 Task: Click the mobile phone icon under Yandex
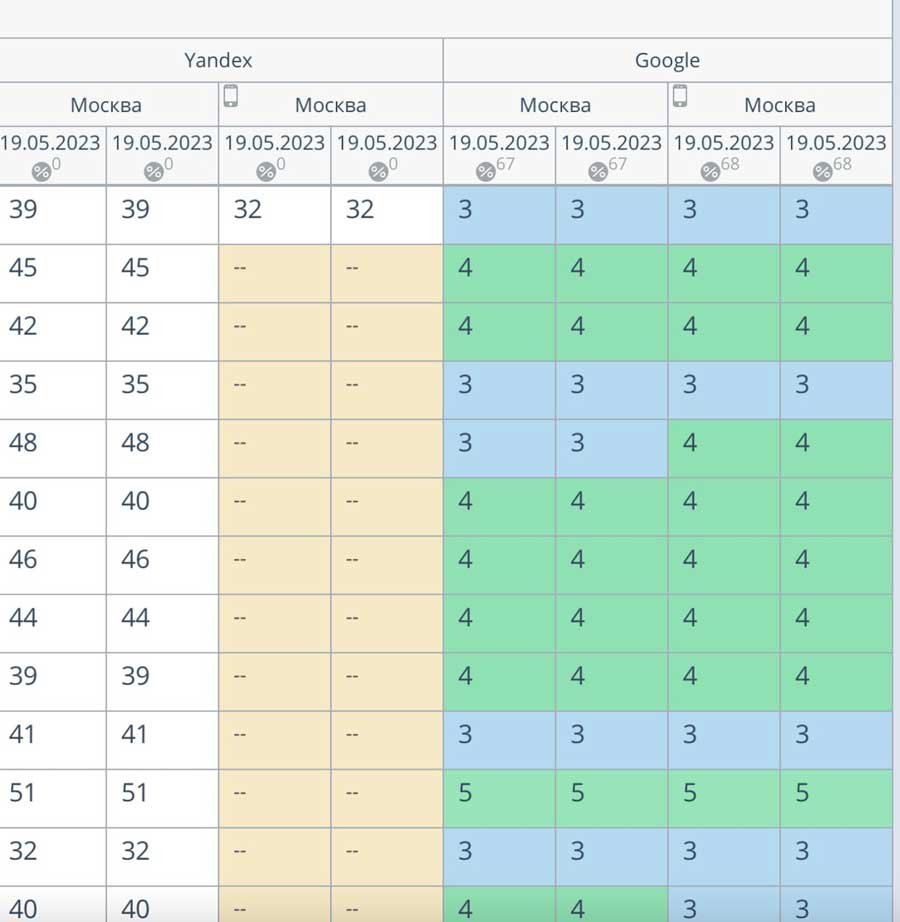231,96
